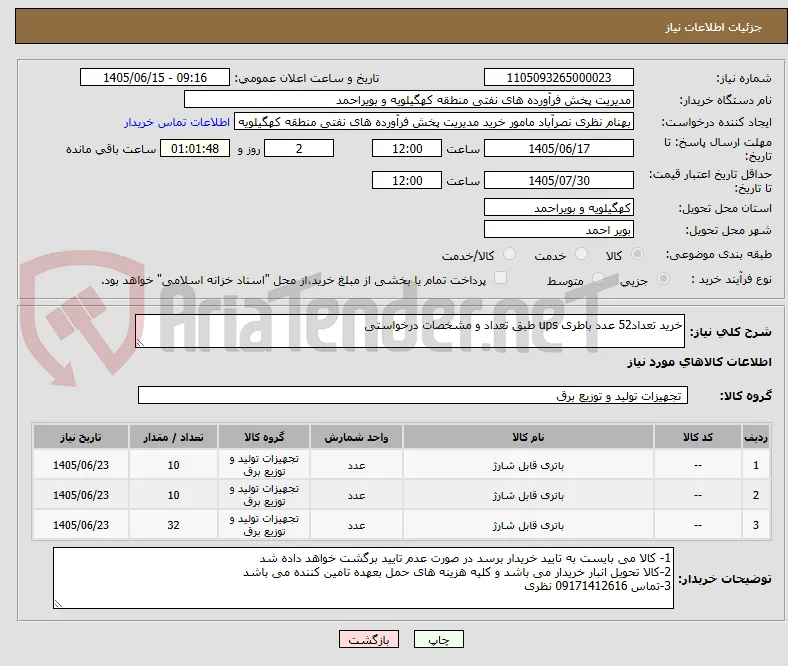
Task: Click the delivery city field بویر احمد
Action: (x=558, y=230)
